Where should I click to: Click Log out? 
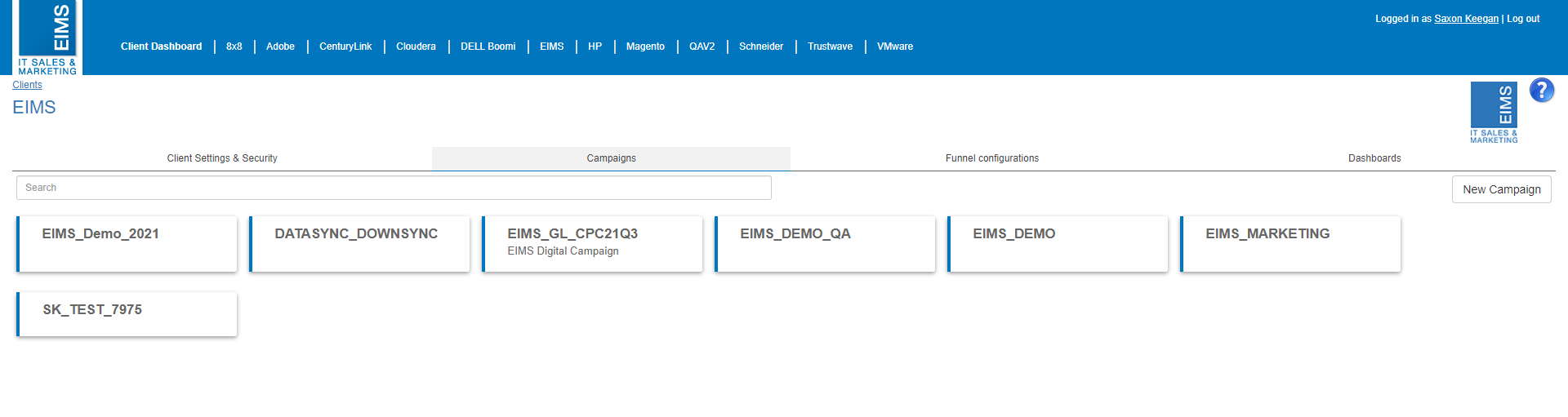[1523, 19]
